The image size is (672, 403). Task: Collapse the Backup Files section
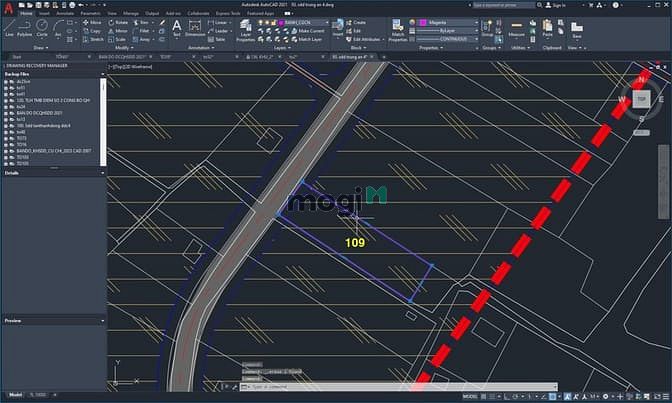pyautogui.click(x=102, y=74)
